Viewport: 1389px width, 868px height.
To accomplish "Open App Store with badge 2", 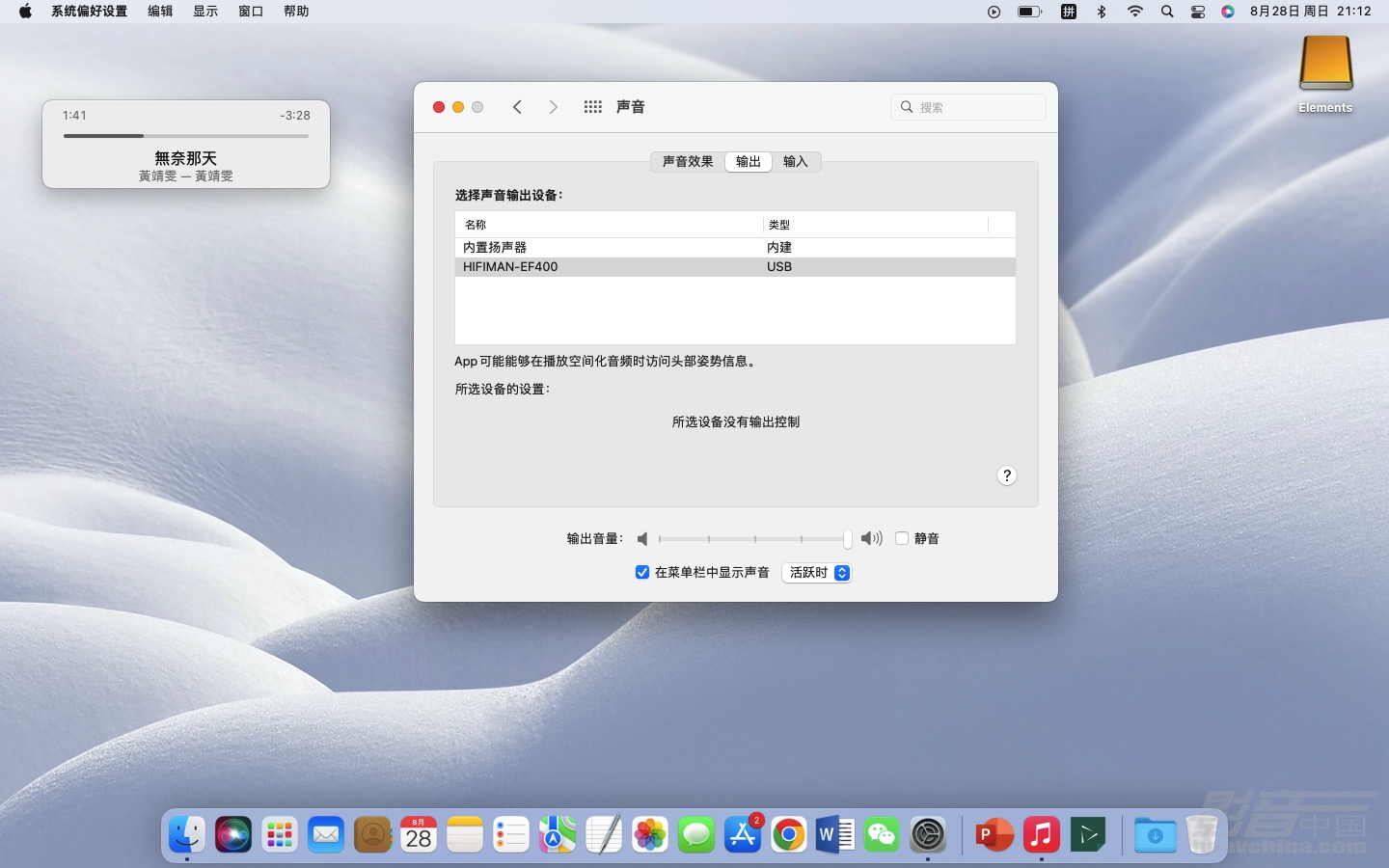I will (x=743, y=834).
